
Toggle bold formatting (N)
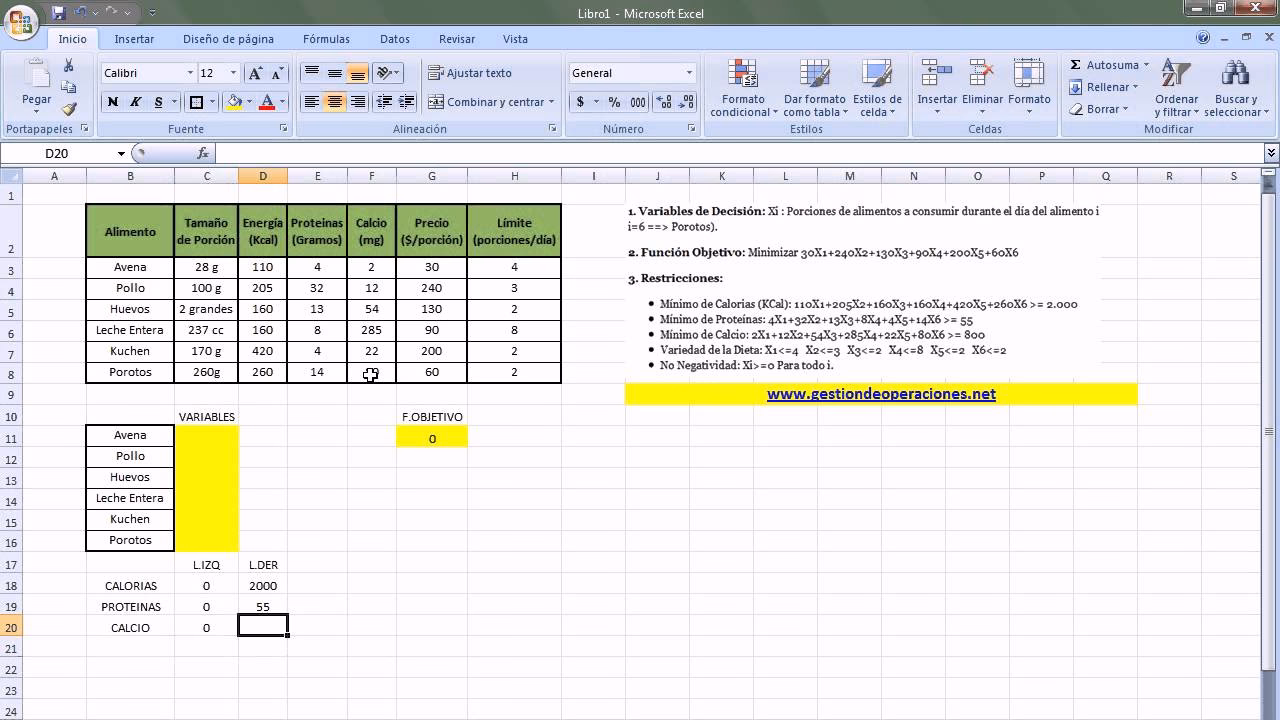click(112, 102)
